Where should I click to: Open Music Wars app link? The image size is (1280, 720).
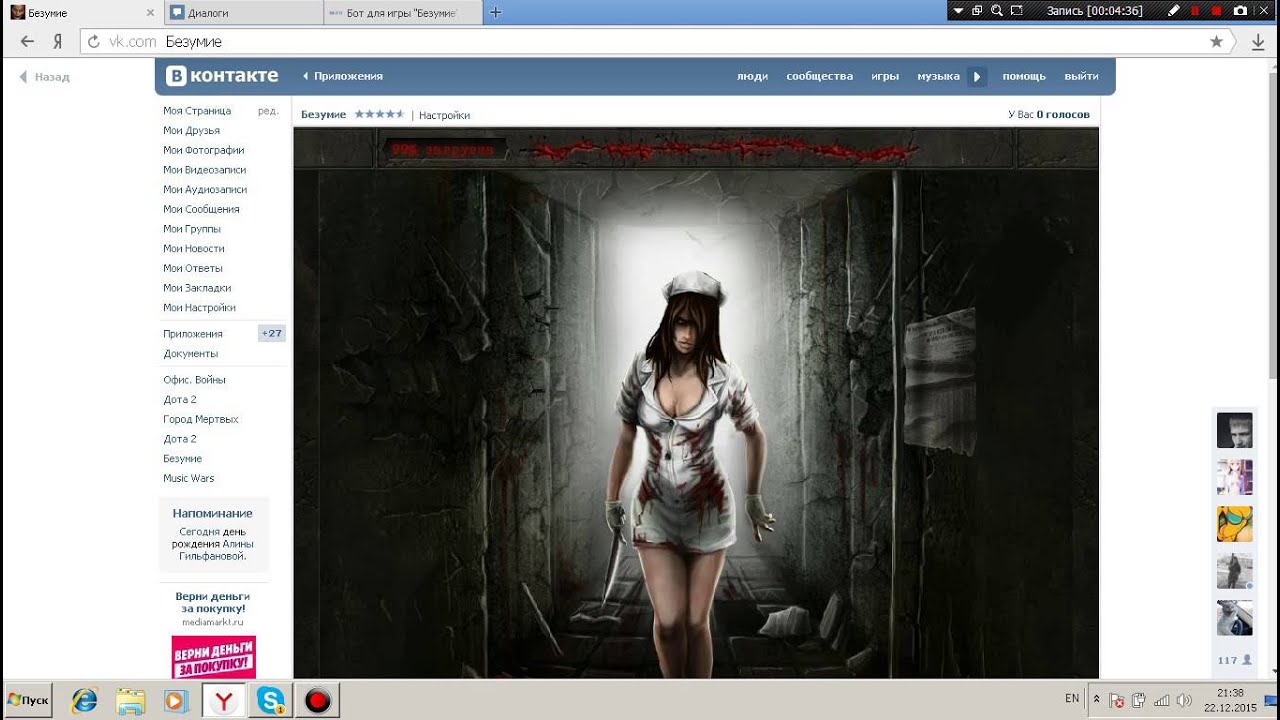189,478
